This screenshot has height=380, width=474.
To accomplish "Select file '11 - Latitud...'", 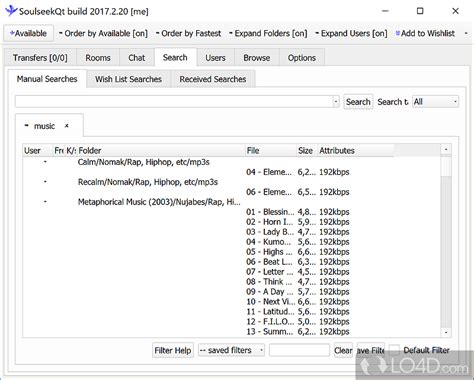I will pyautogui.click(x=270, y=312).
